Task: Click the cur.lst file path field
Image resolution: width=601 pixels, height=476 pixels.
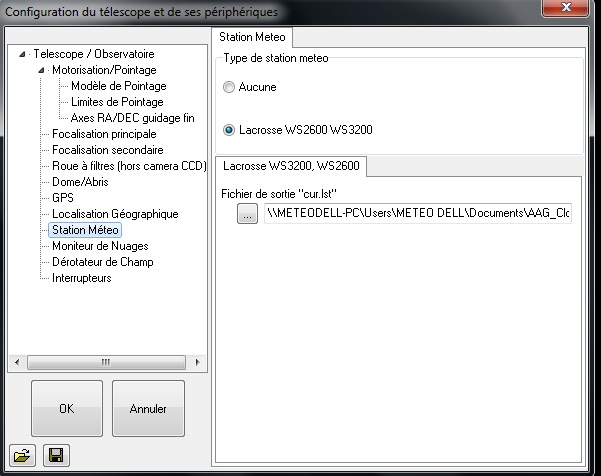Action: pos(418,214)
